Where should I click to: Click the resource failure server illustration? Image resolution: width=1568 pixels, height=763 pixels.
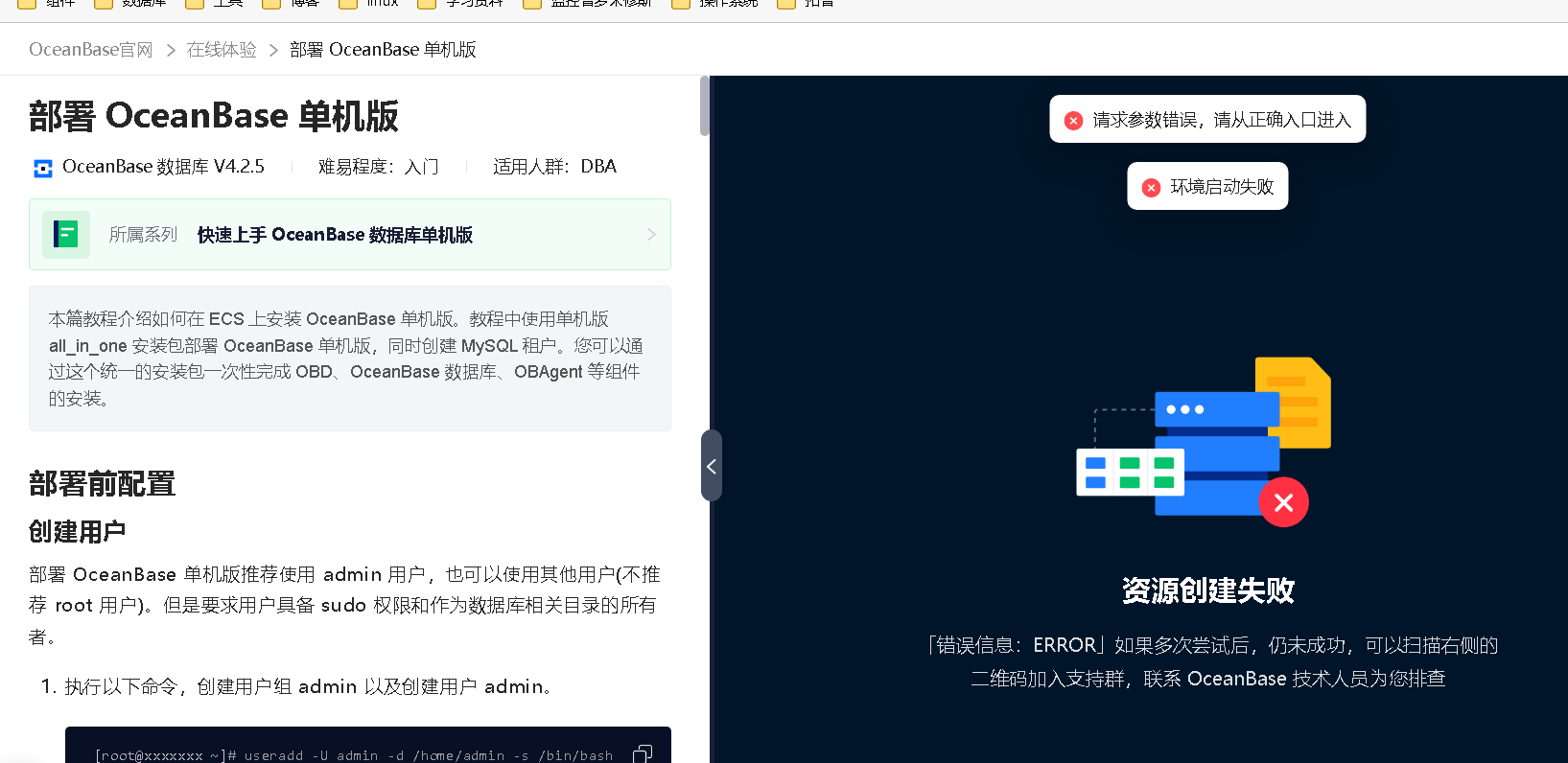[1204, 442]
